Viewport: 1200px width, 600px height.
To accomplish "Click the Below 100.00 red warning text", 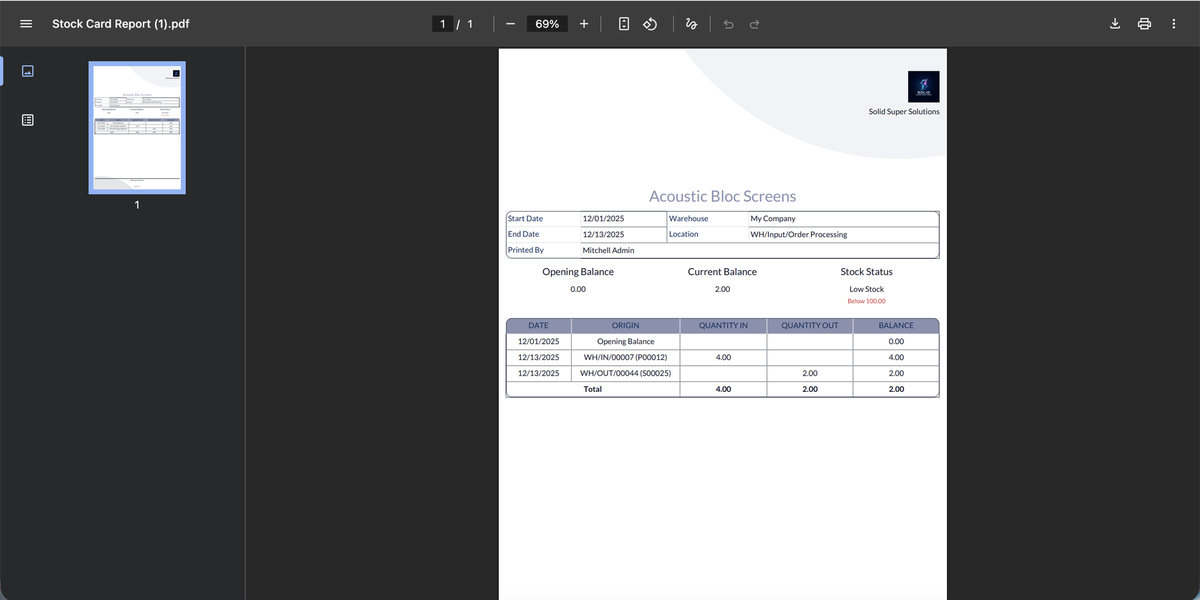I will [x=866, y=299].
